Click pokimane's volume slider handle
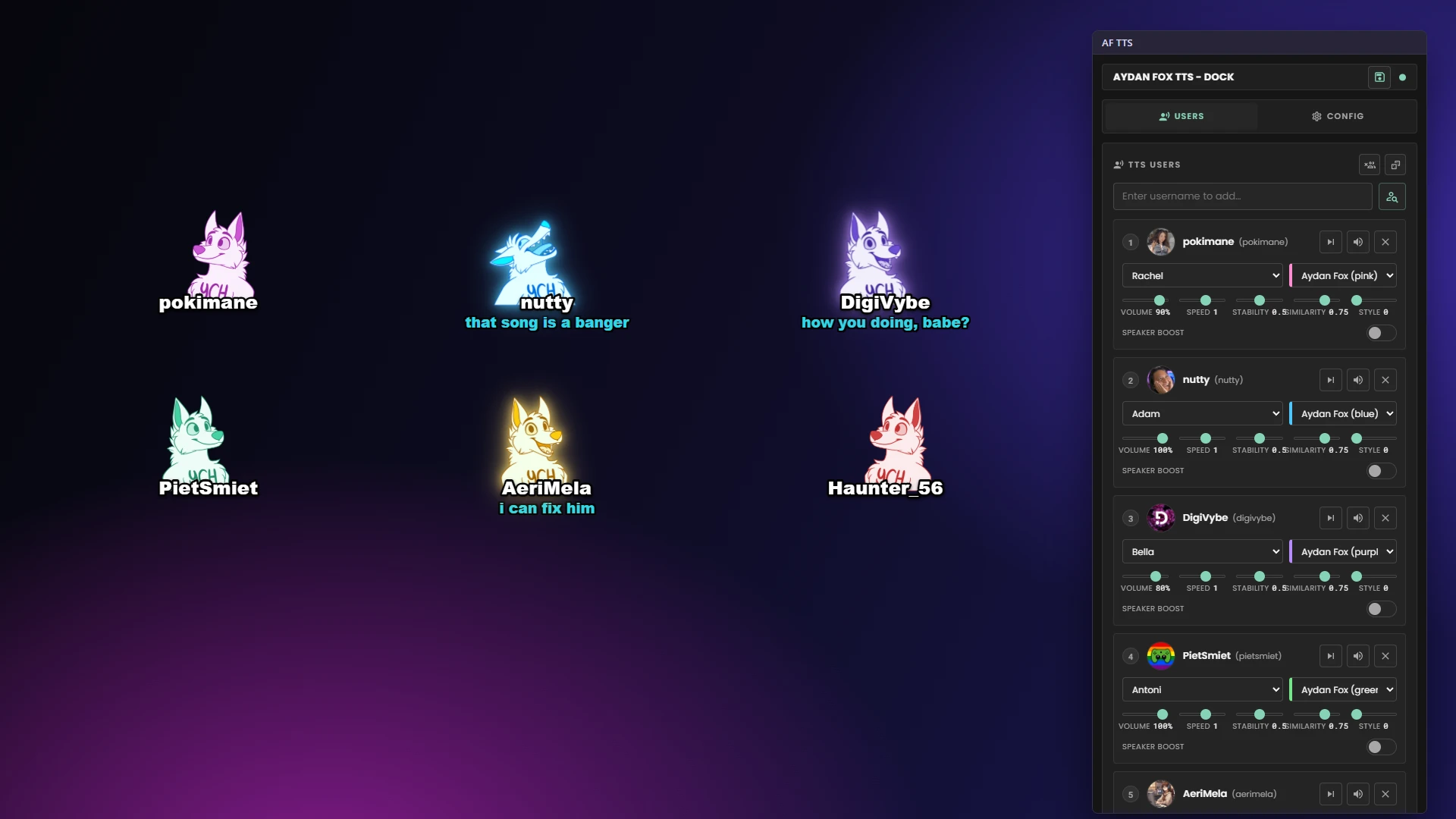This screenshot has width=1456, height=819. [1159, 300]
